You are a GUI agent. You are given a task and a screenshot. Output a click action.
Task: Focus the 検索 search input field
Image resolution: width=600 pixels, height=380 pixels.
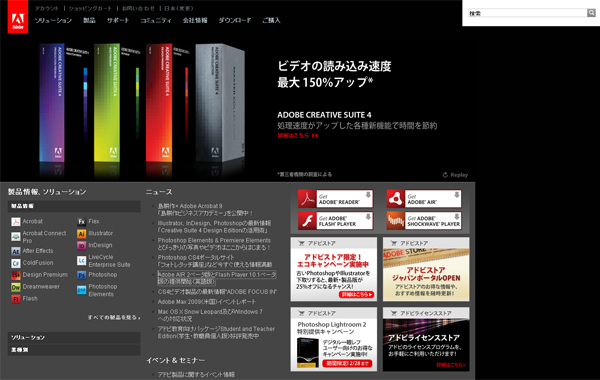coord(528,13)
